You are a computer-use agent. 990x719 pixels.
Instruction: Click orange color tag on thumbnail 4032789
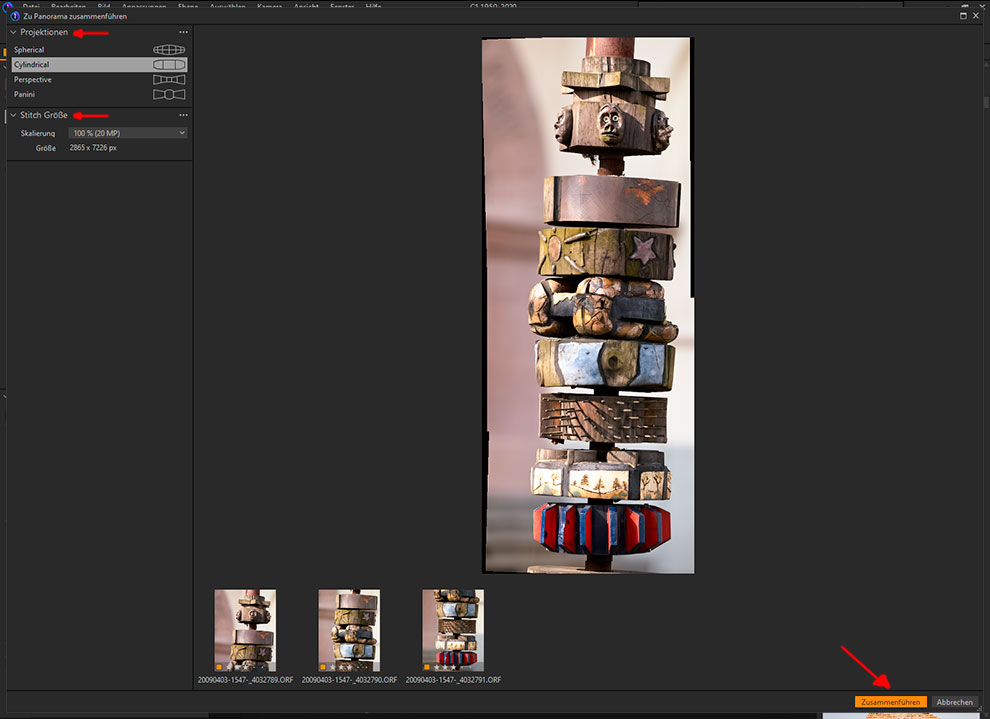pyautogui.click(x=219, y=667)
